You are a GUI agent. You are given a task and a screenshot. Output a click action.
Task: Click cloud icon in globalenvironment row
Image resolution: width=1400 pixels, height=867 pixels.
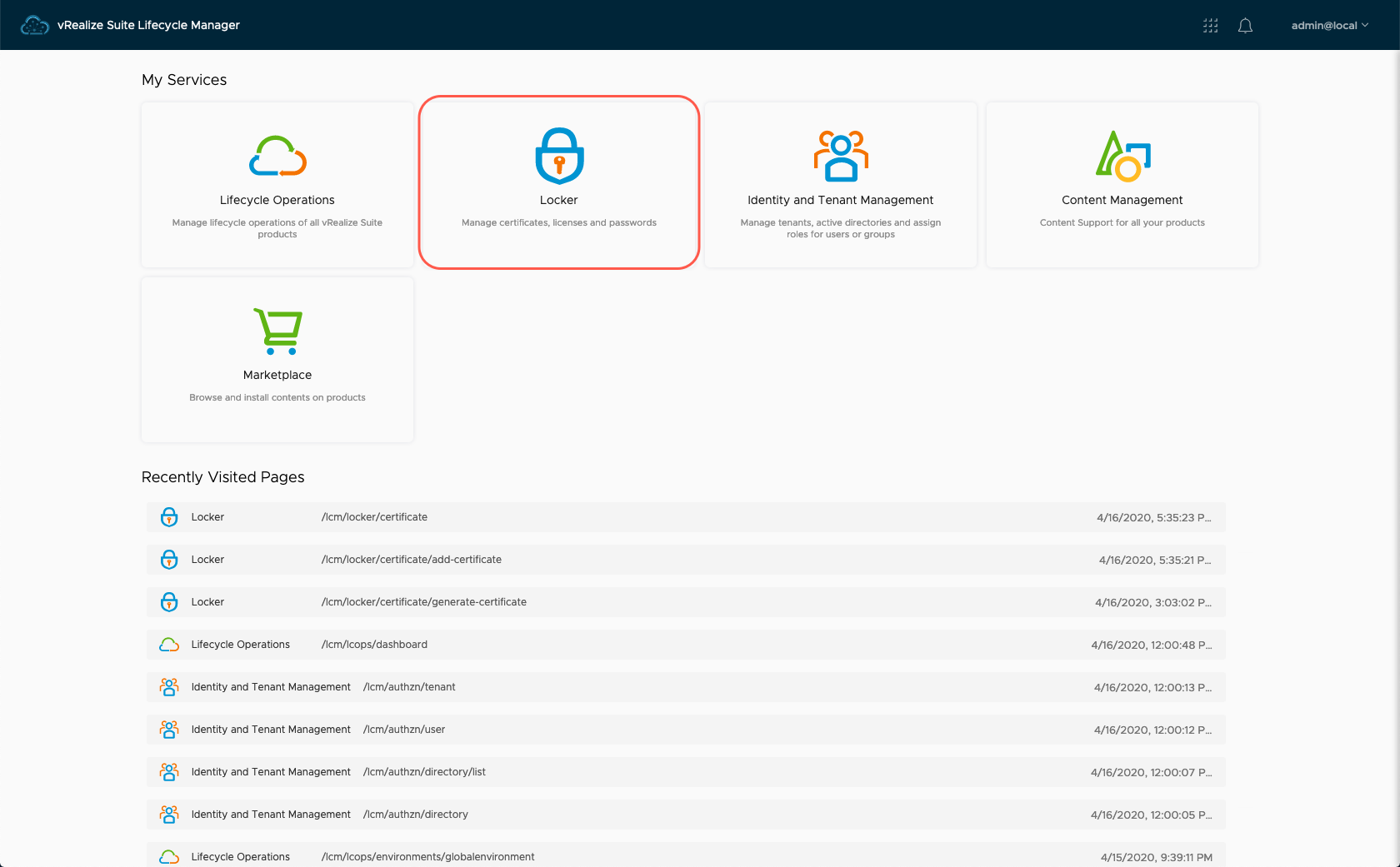[x=169, y=857]
